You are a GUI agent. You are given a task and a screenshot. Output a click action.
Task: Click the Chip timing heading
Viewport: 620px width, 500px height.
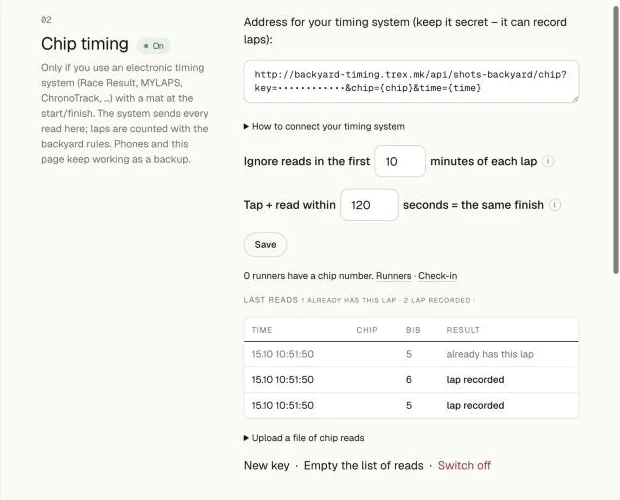85,44
